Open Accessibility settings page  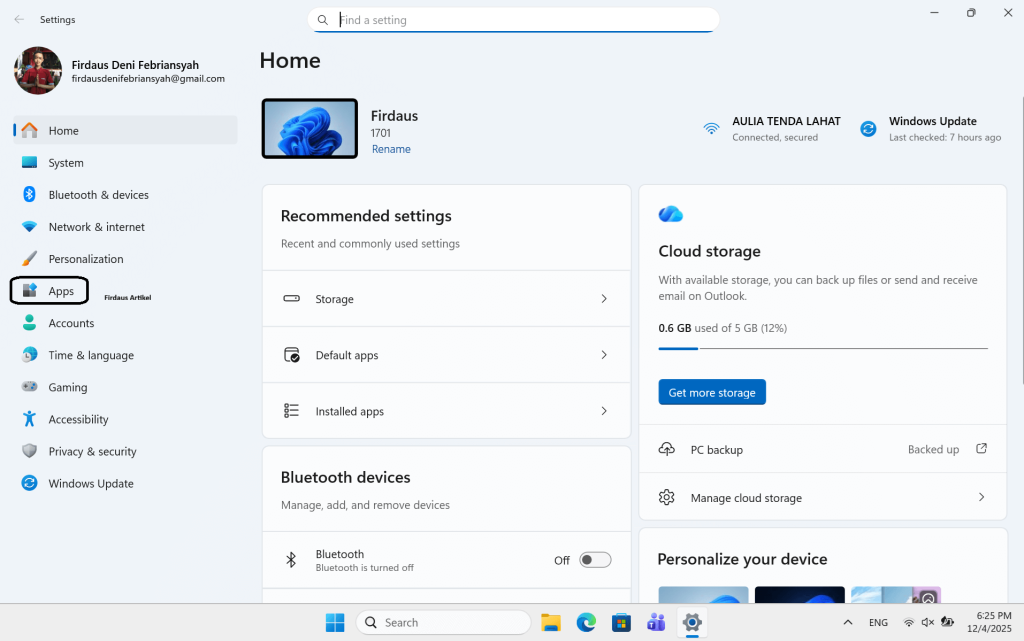pos(125,418)
